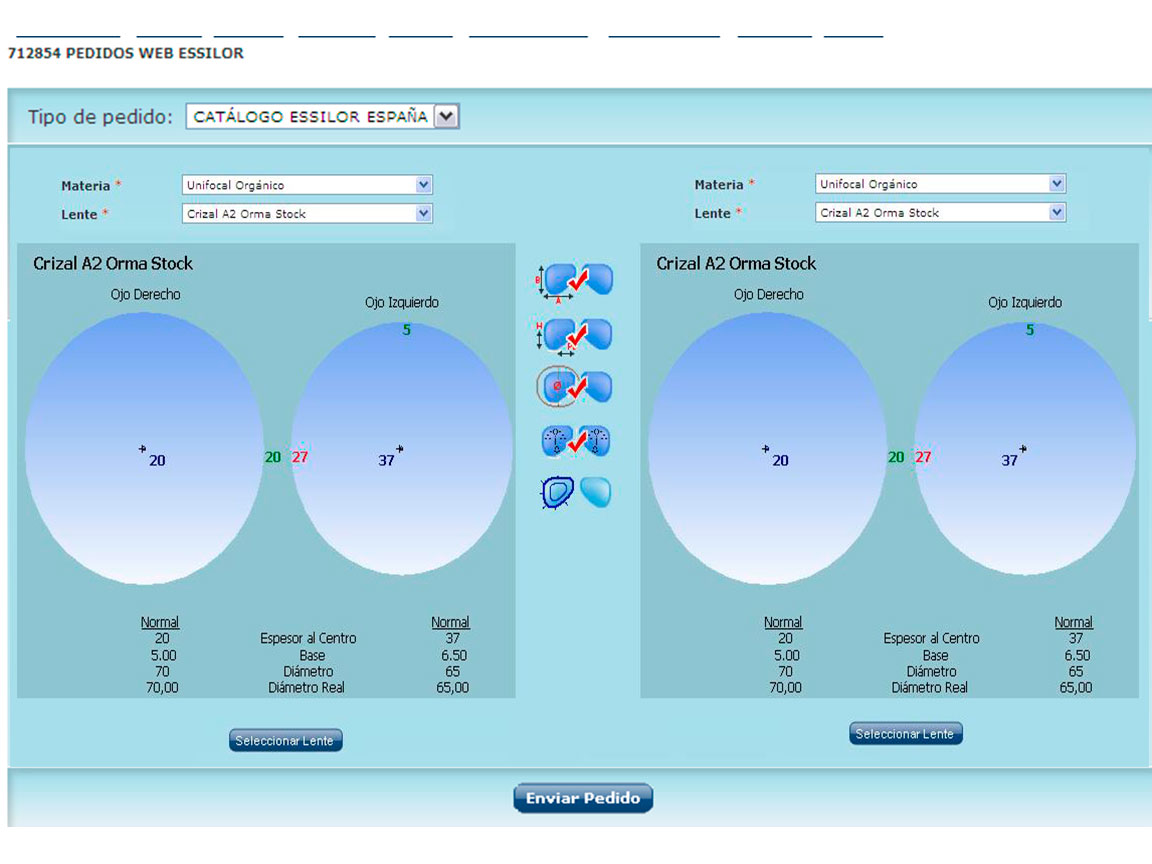Click the left panel's Normal link above 37
The height and width of the screenshot is (864, 1152).
450,622
